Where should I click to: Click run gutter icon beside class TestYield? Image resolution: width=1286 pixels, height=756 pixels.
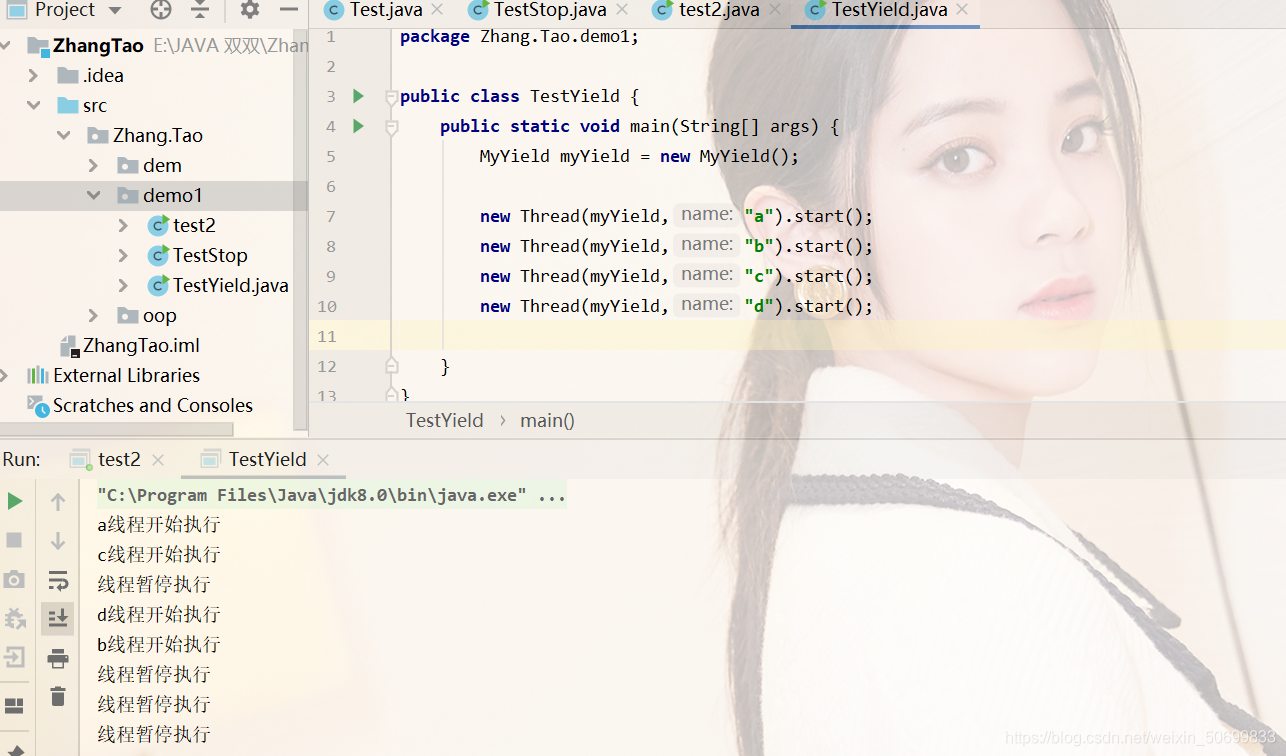coord(359,96)
